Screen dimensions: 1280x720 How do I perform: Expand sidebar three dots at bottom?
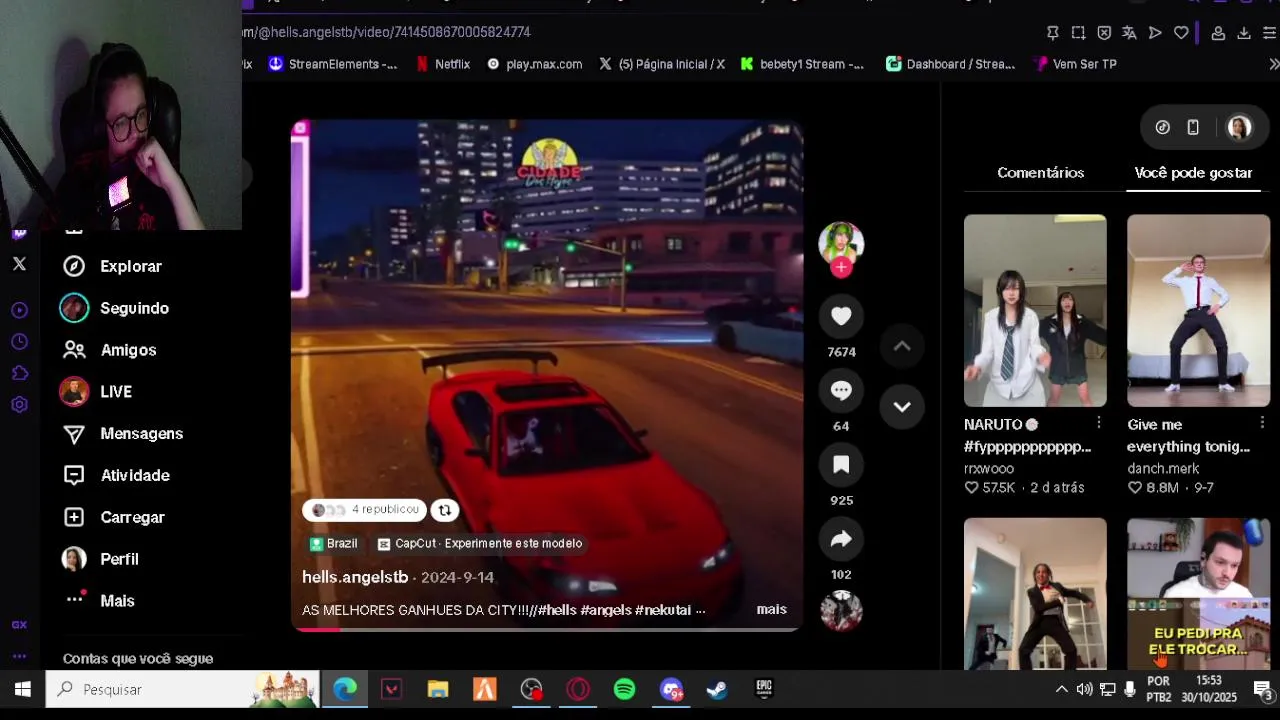coord(19,657)
